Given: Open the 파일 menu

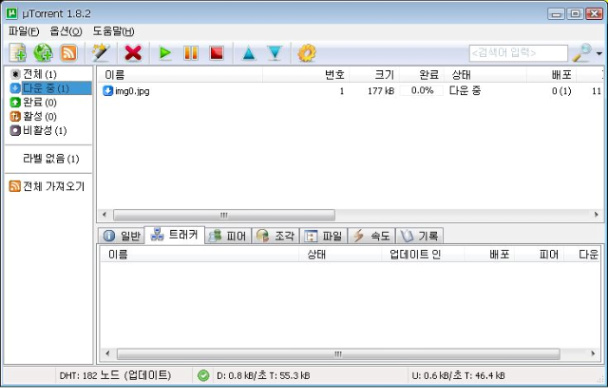Looking at the screenshot, I should pos(24,31).
